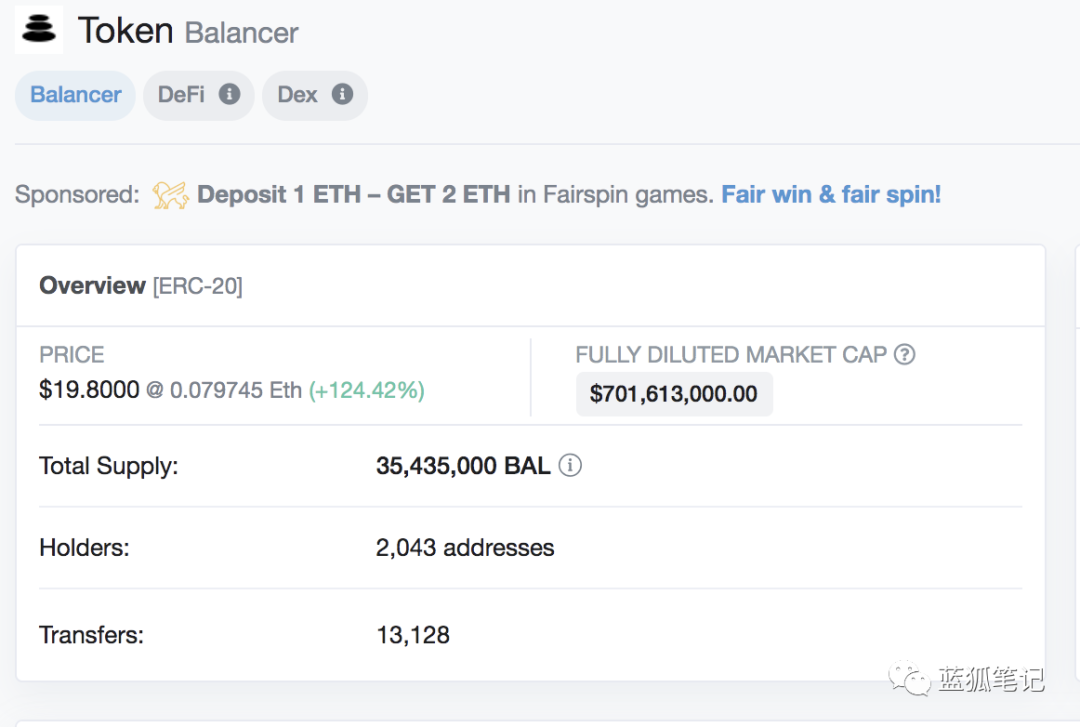Select the Dex tag label
Viewport: 1080px width, 727px height.
(297, 95)
